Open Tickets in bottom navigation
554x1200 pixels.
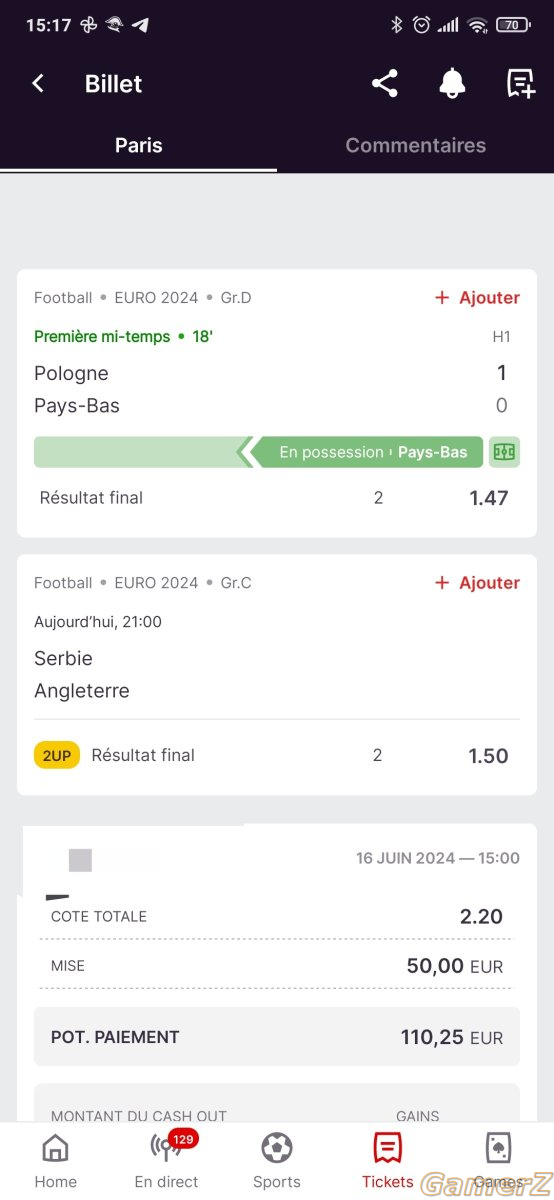(387, 1161)
